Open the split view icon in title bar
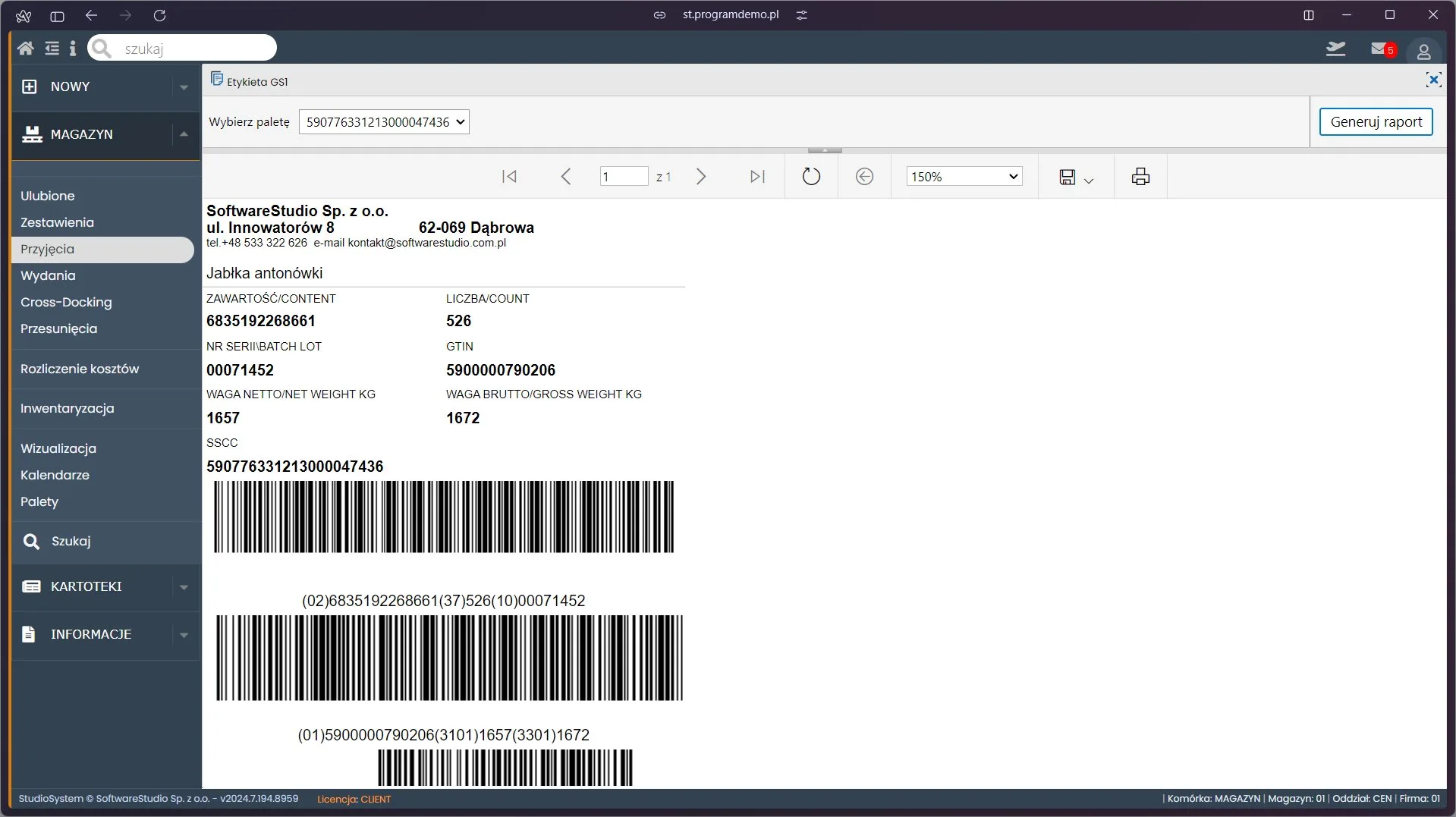 pyautogui.click(x=1309, y=15)
